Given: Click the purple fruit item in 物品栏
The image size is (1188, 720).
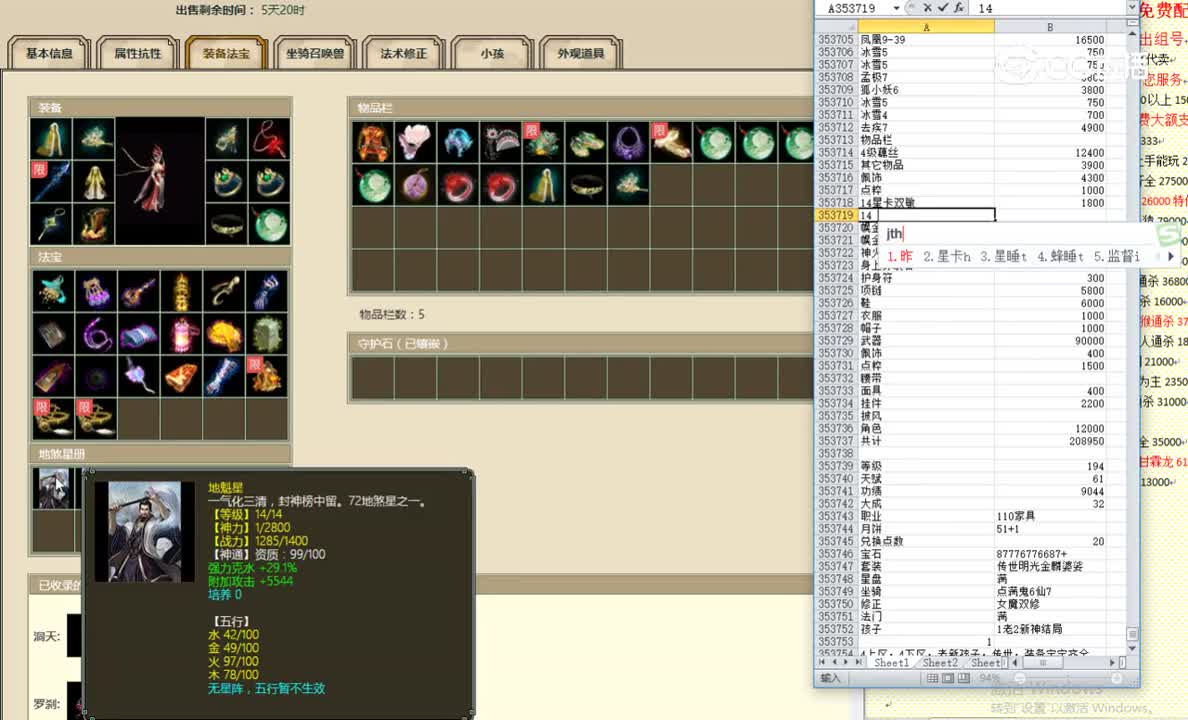Looking at the screenshot, I should (x=415, y=185).
